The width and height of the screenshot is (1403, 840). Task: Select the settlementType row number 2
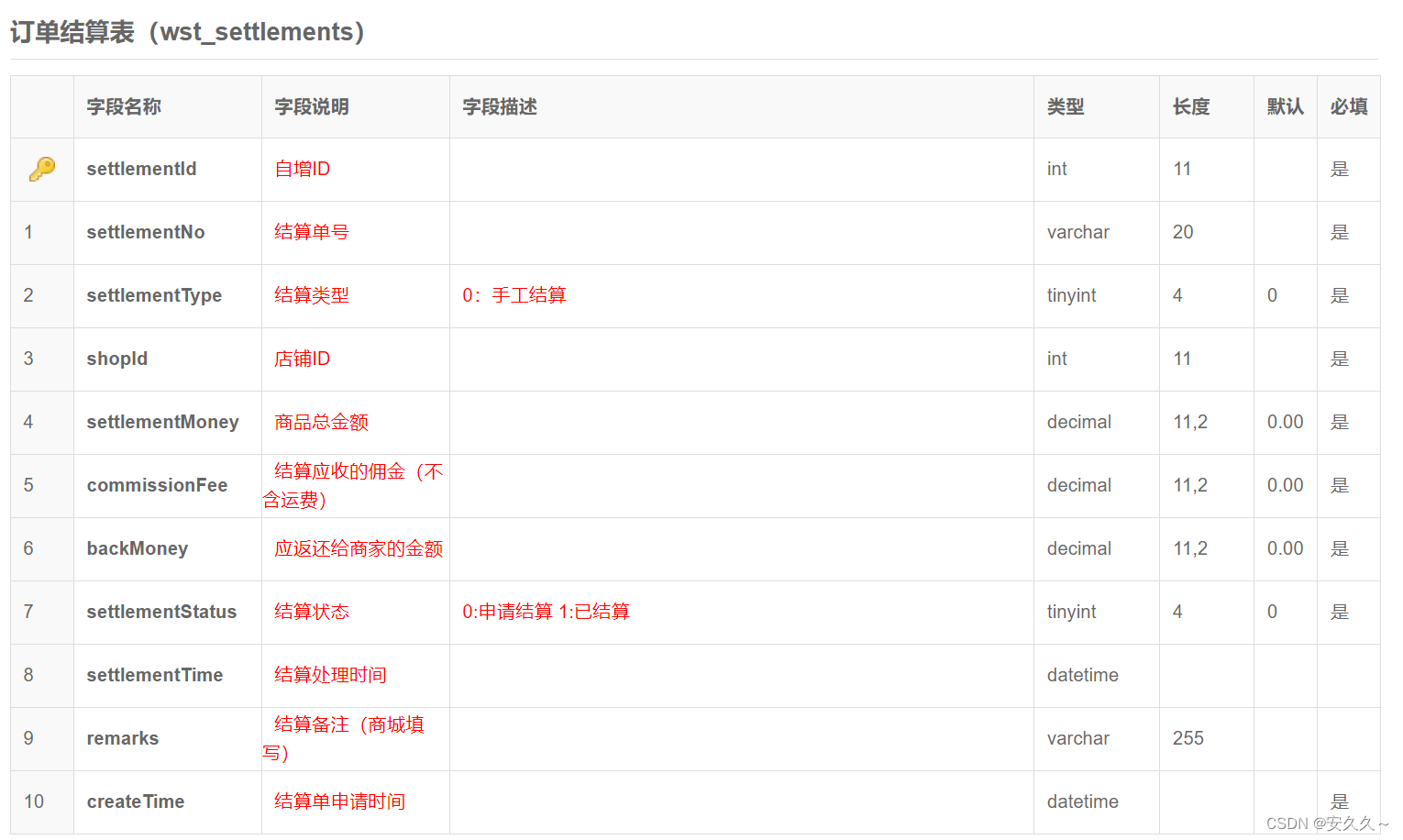(x=28, y=295)
